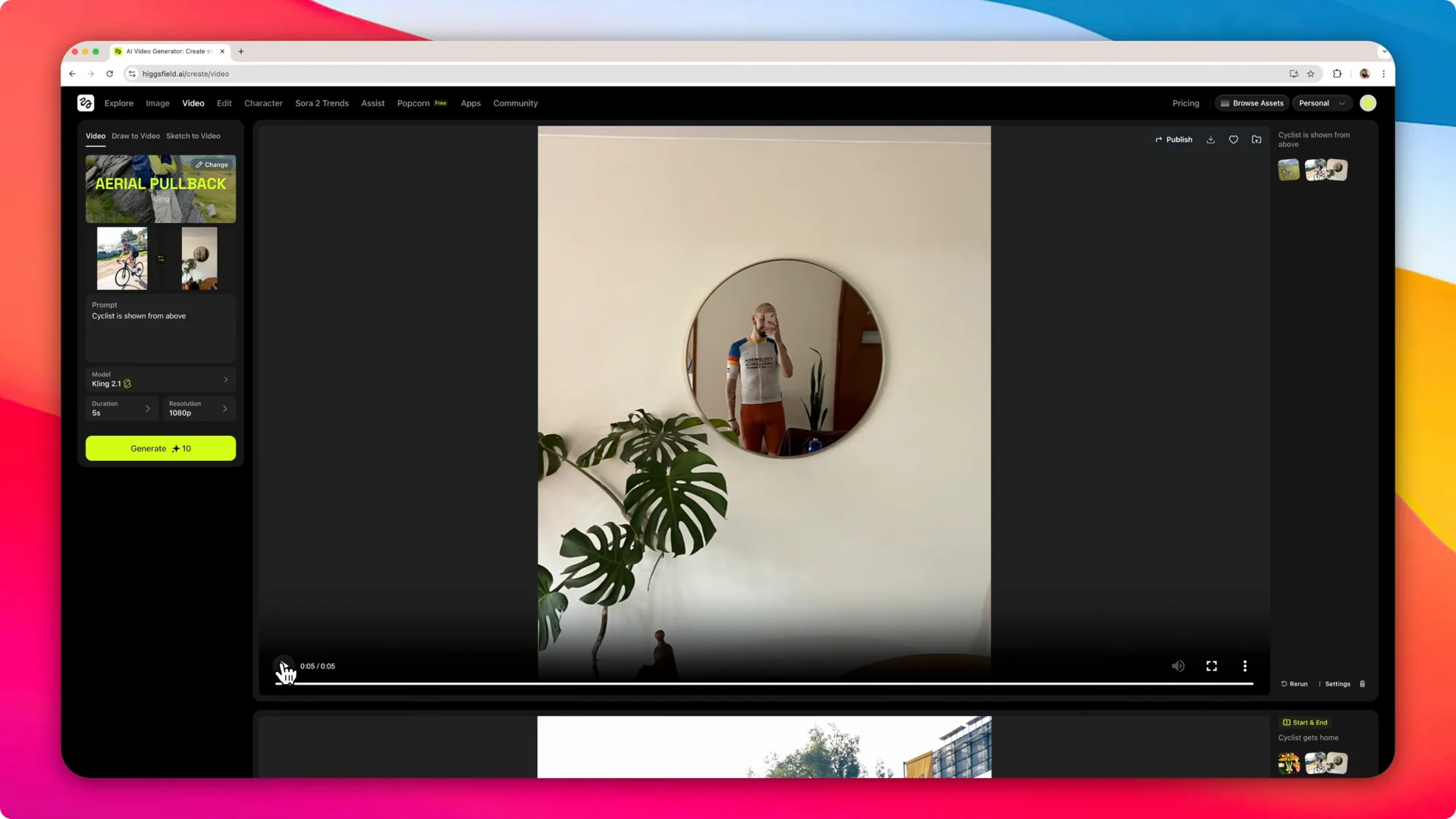Enter fullscreen mode for the video
The image size is (1456, 819).
pos(1211,666)
